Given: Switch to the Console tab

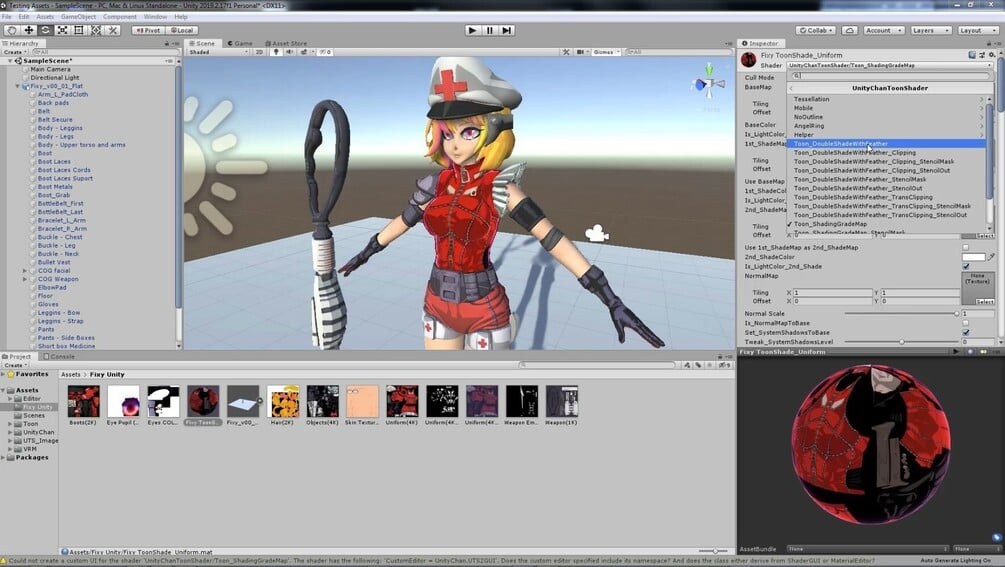Looking at the screenshot, I should pyautogui.click(x=59, y=356).
